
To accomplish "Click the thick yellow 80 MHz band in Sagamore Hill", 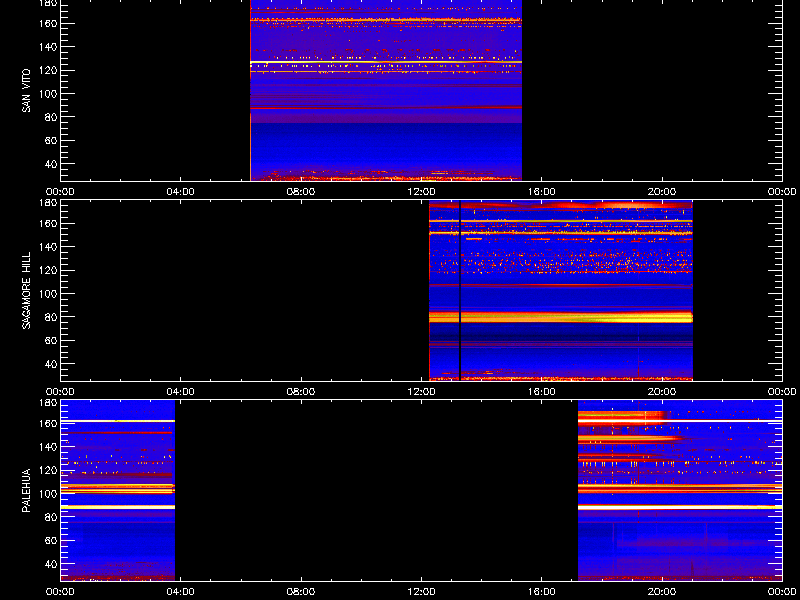I will [x=561, y=317].
